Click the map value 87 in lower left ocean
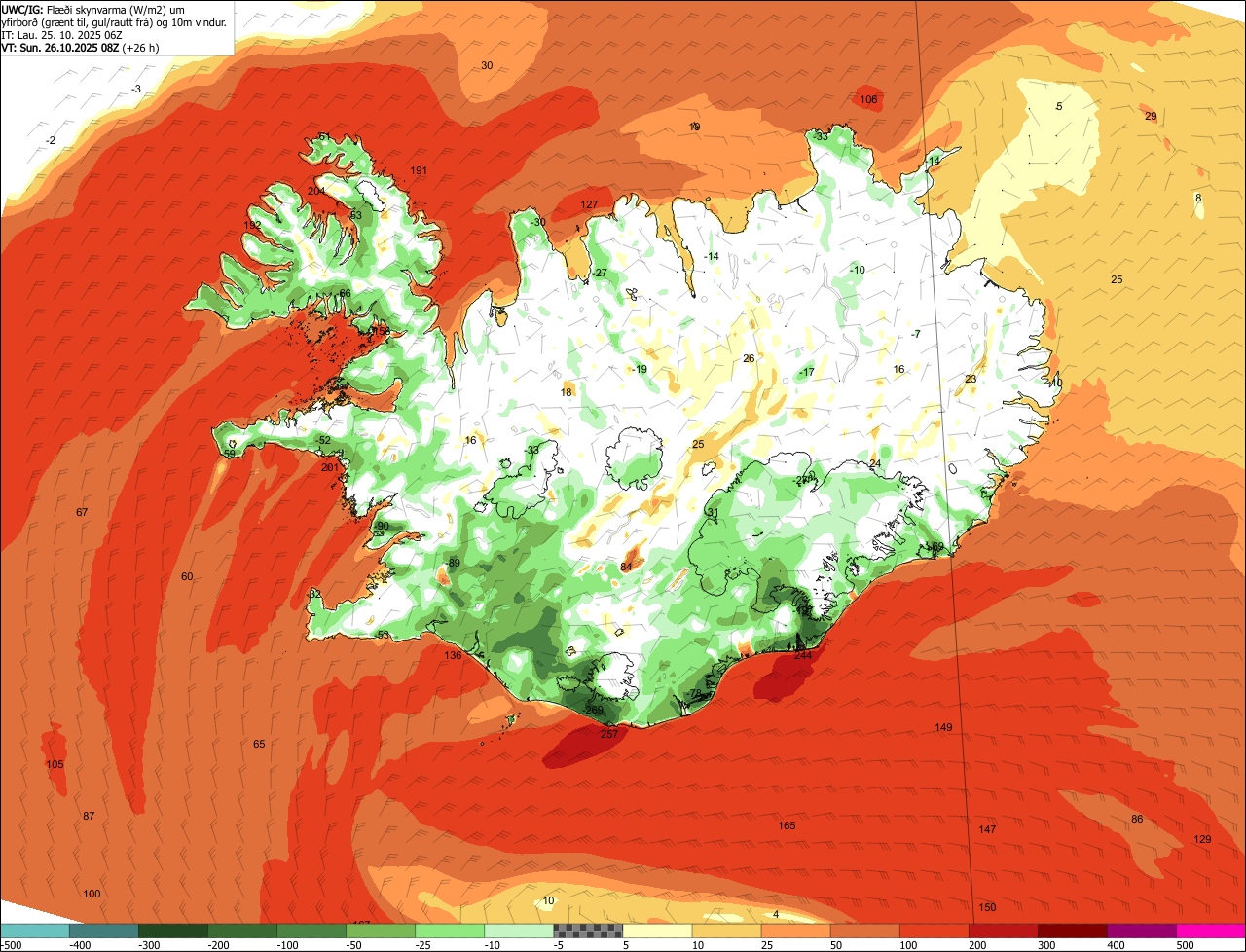This screenshot has height=952, width=1246. 89,816
